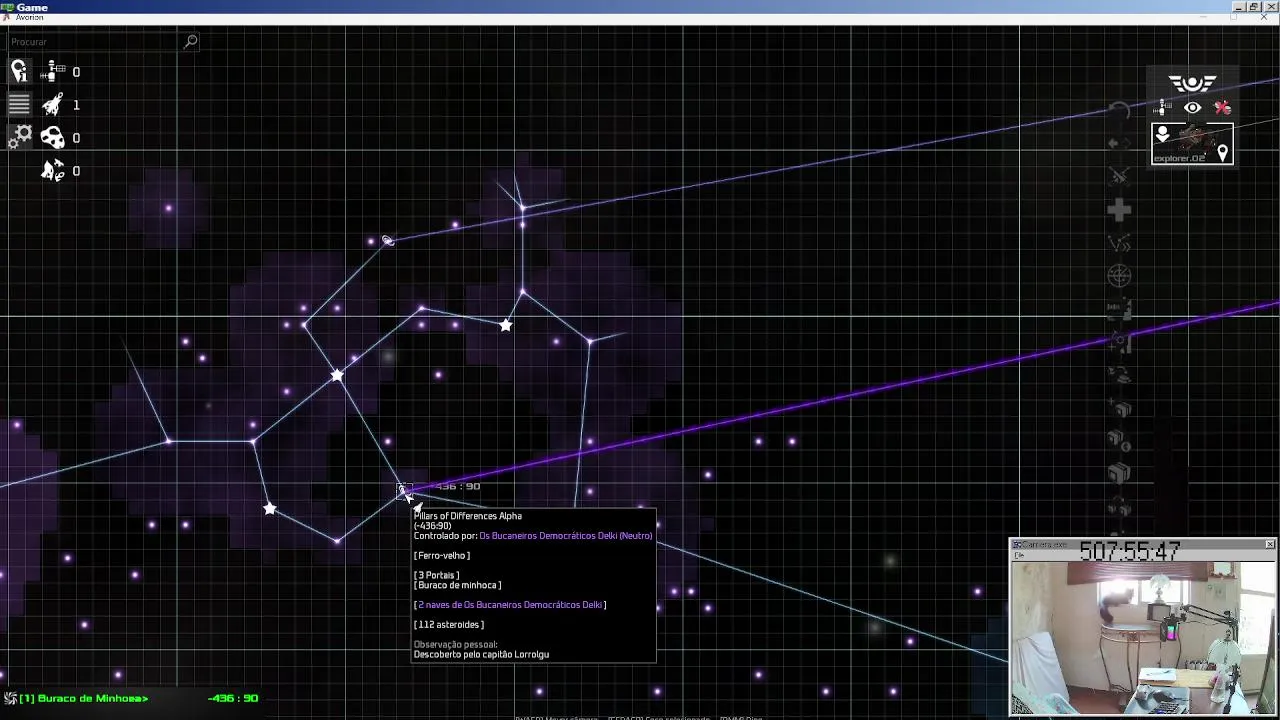Click the ship count value 1

click(x=76, y=105)
